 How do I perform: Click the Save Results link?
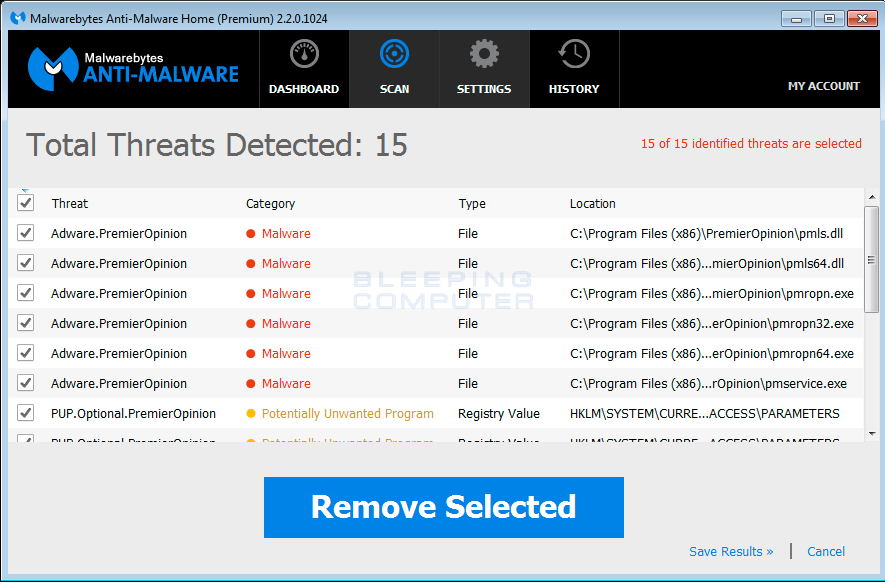(x=731, y=552)
